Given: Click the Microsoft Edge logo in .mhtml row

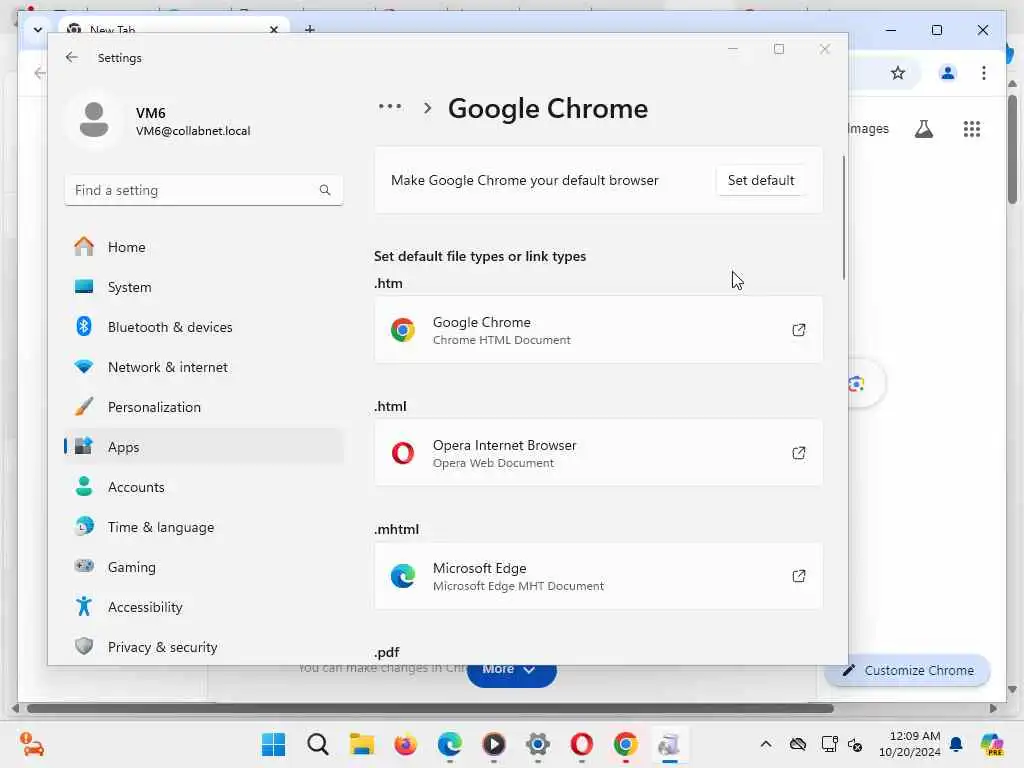Looking at the screenshot, I should pyautogui.click(x=403, y=576).
